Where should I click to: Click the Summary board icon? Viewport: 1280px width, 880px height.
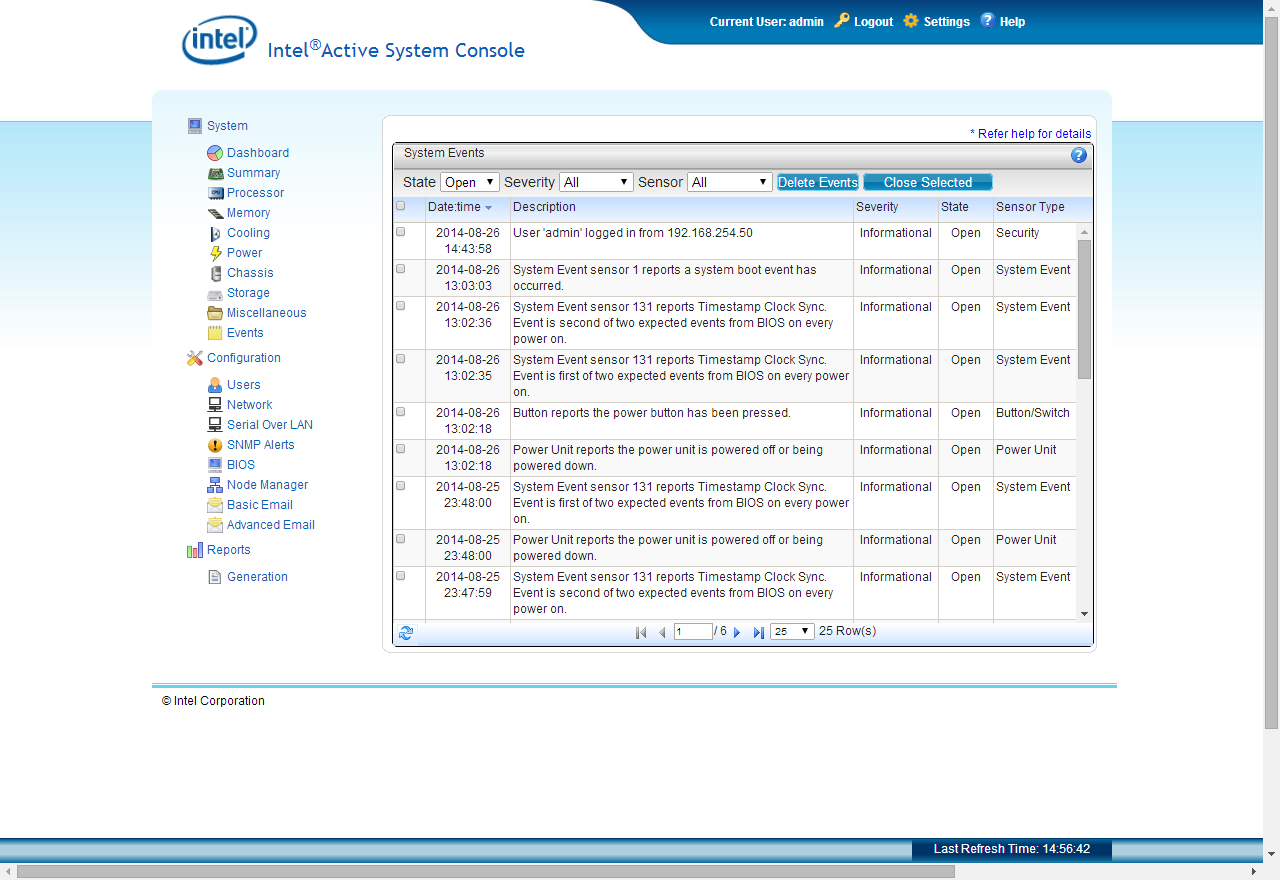coord(215,173)
